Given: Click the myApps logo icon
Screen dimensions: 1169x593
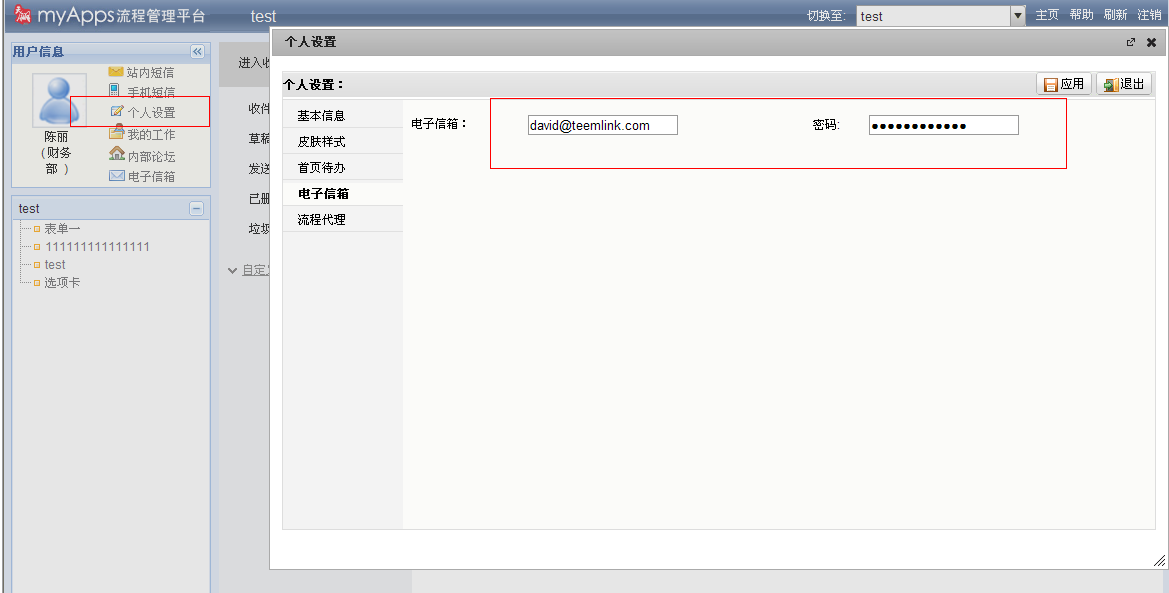Looking at the screenshot, I should tap(22, 14).
